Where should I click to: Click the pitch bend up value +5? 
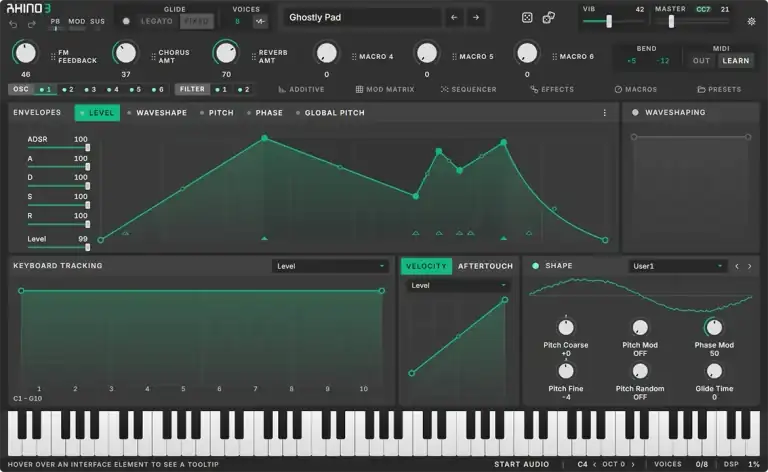coord(631,61)
